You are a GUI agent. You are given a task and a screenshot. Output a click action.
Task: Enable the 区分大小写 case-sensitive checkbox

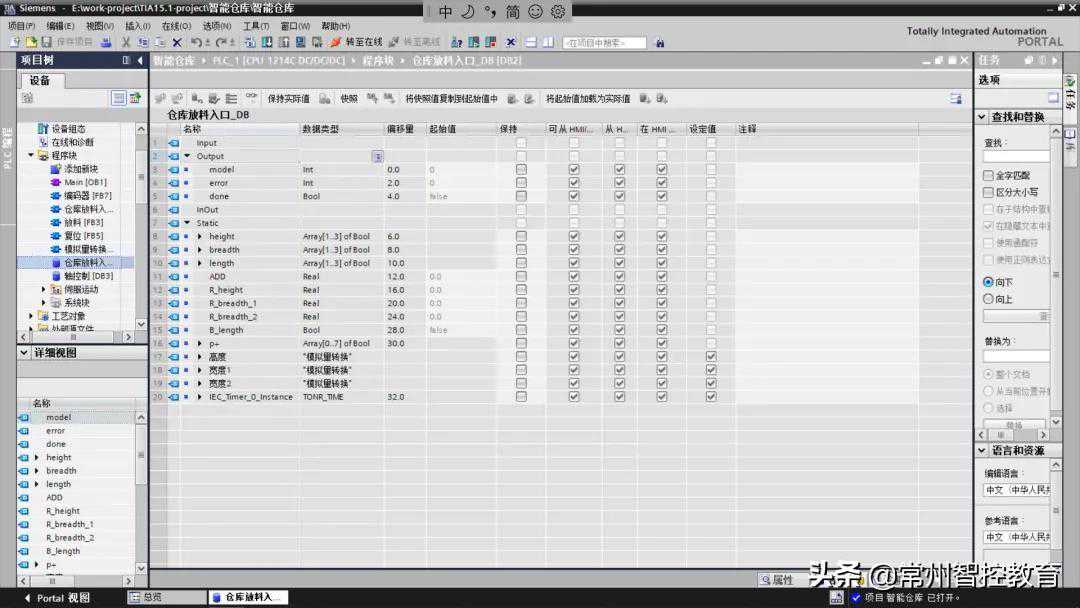click(989, 191)
